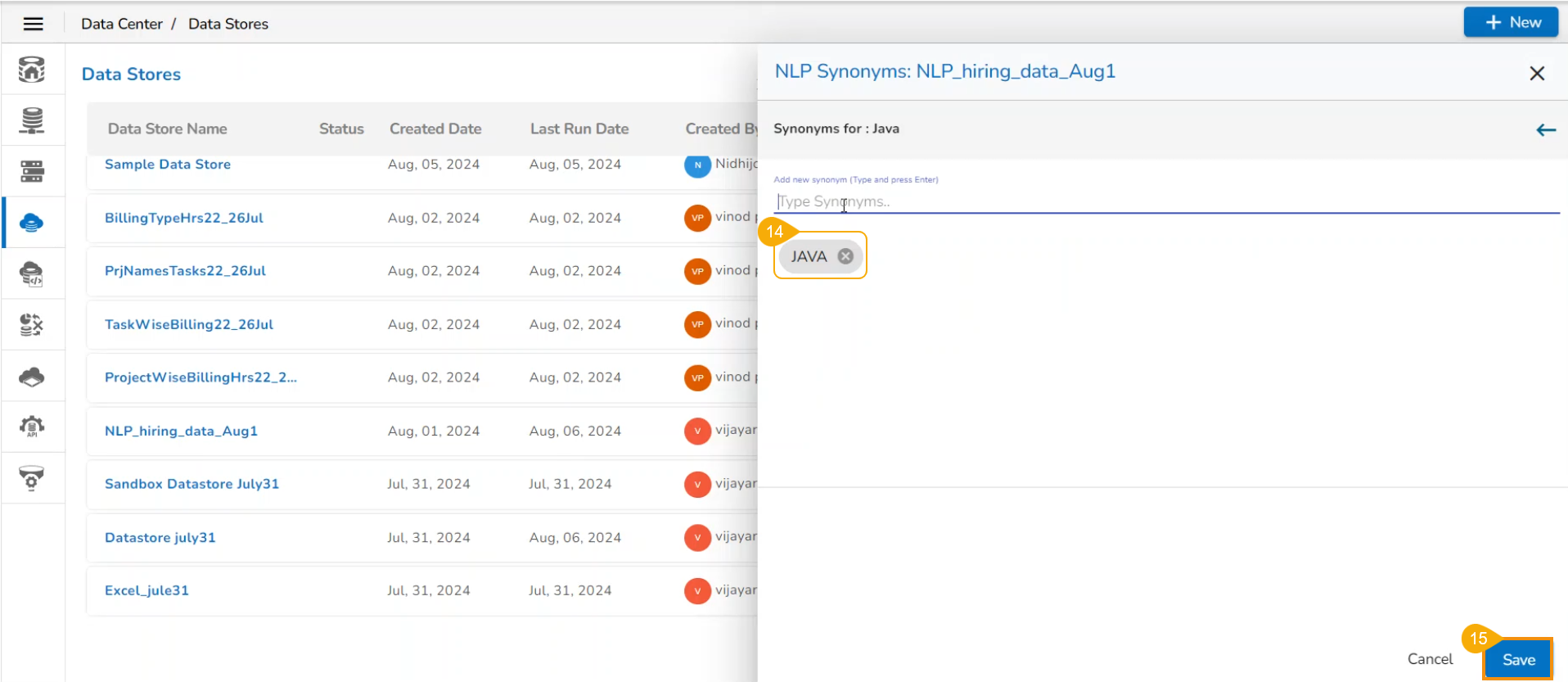The height and width of the screenshot is (682, 1568).
Task: Click the server rack sidebar icon
Action: tap(32, 171)
